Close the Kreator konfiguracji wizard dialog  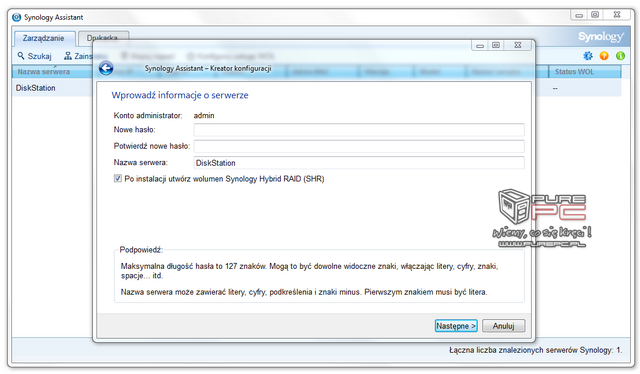tap(518, 45)
